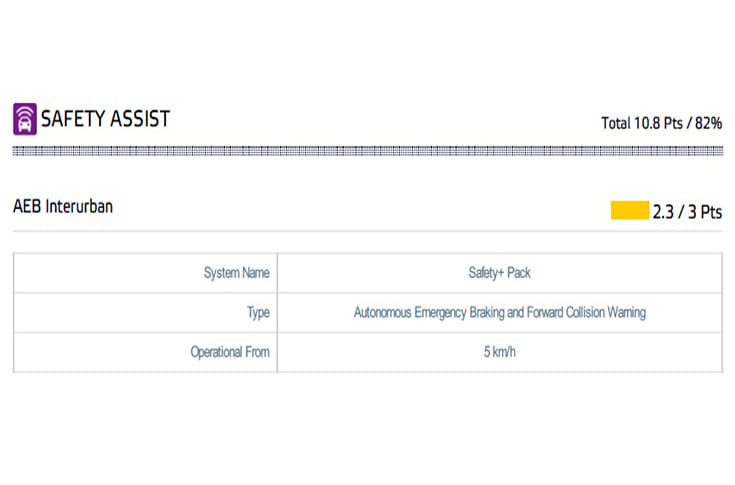
Task: Click the word ASSIST in the heading
Action: (x=141, y=119)
